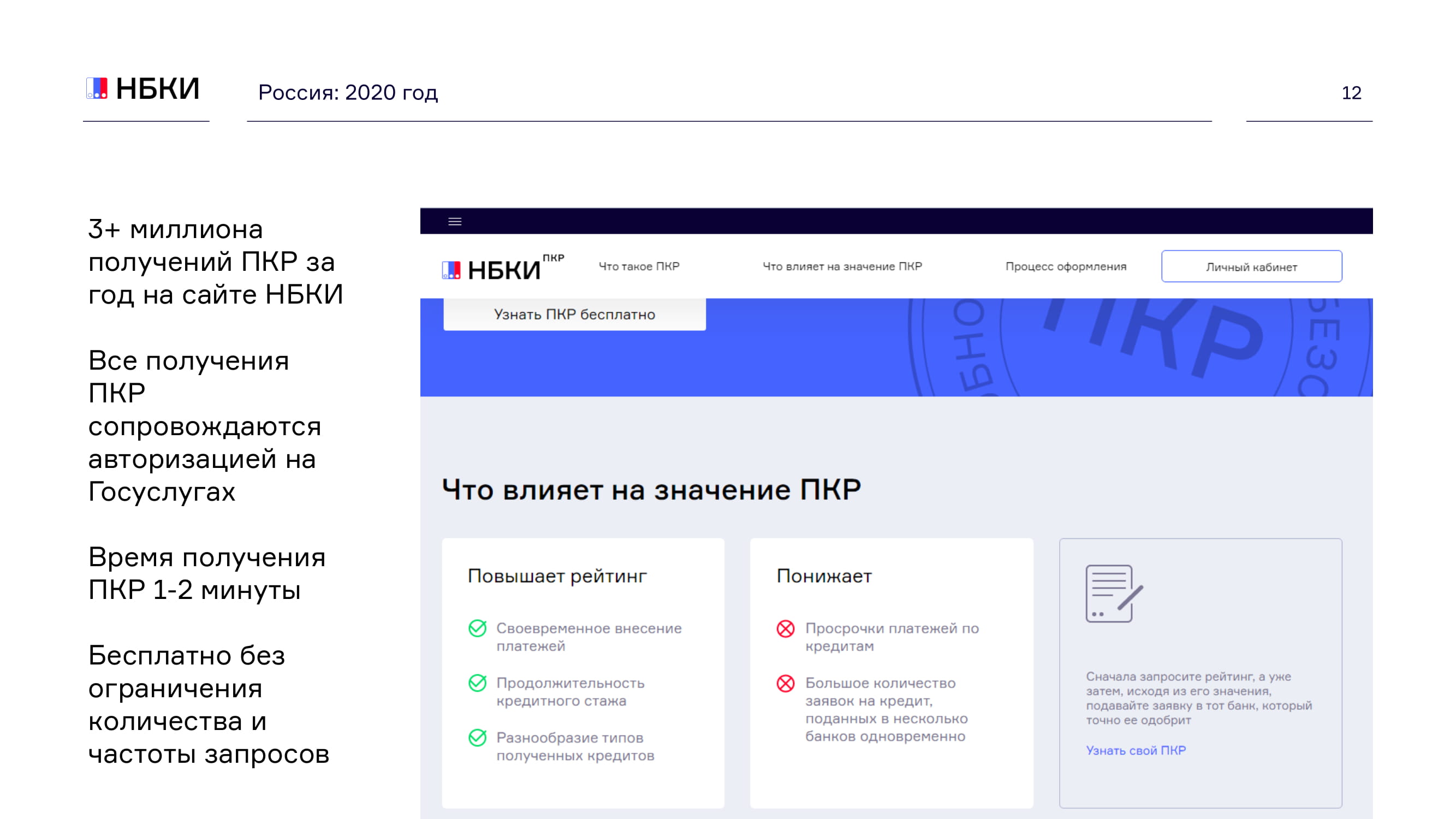Open the Что такое ПКР menu item

(x=639, y=266)
